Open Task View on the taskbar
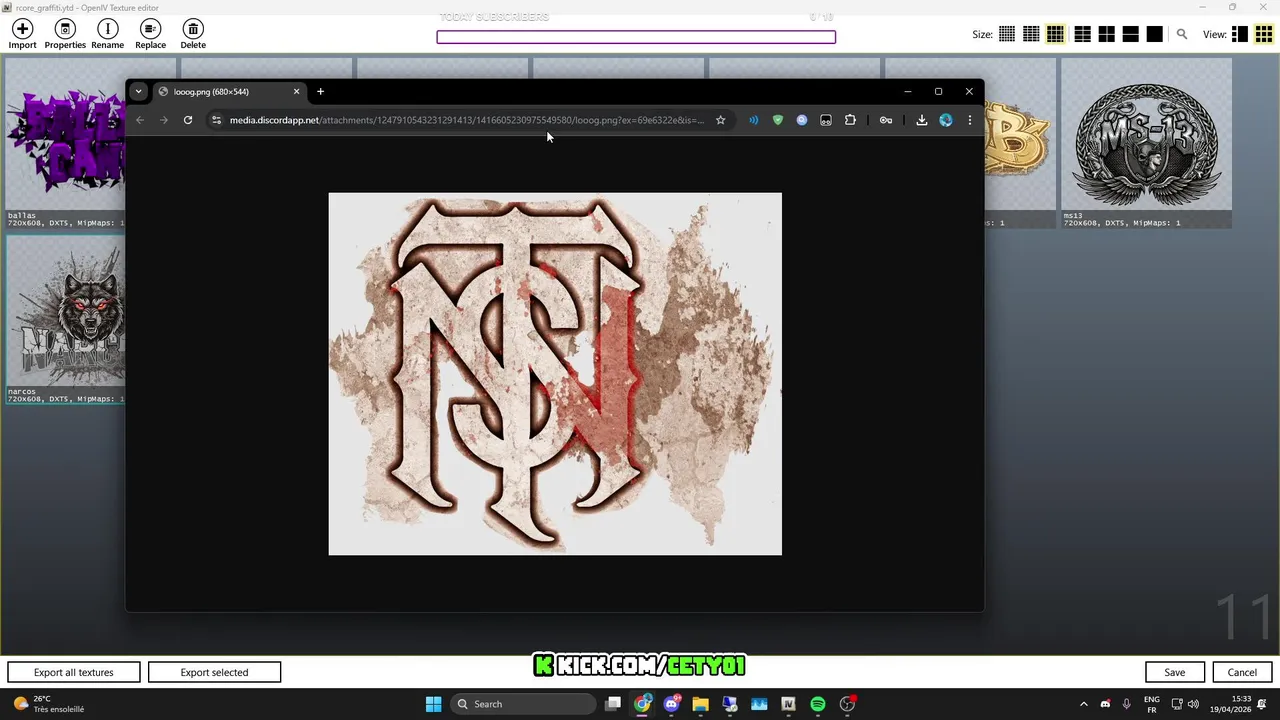Screen dimensions: 1280x720 point(613,704)
